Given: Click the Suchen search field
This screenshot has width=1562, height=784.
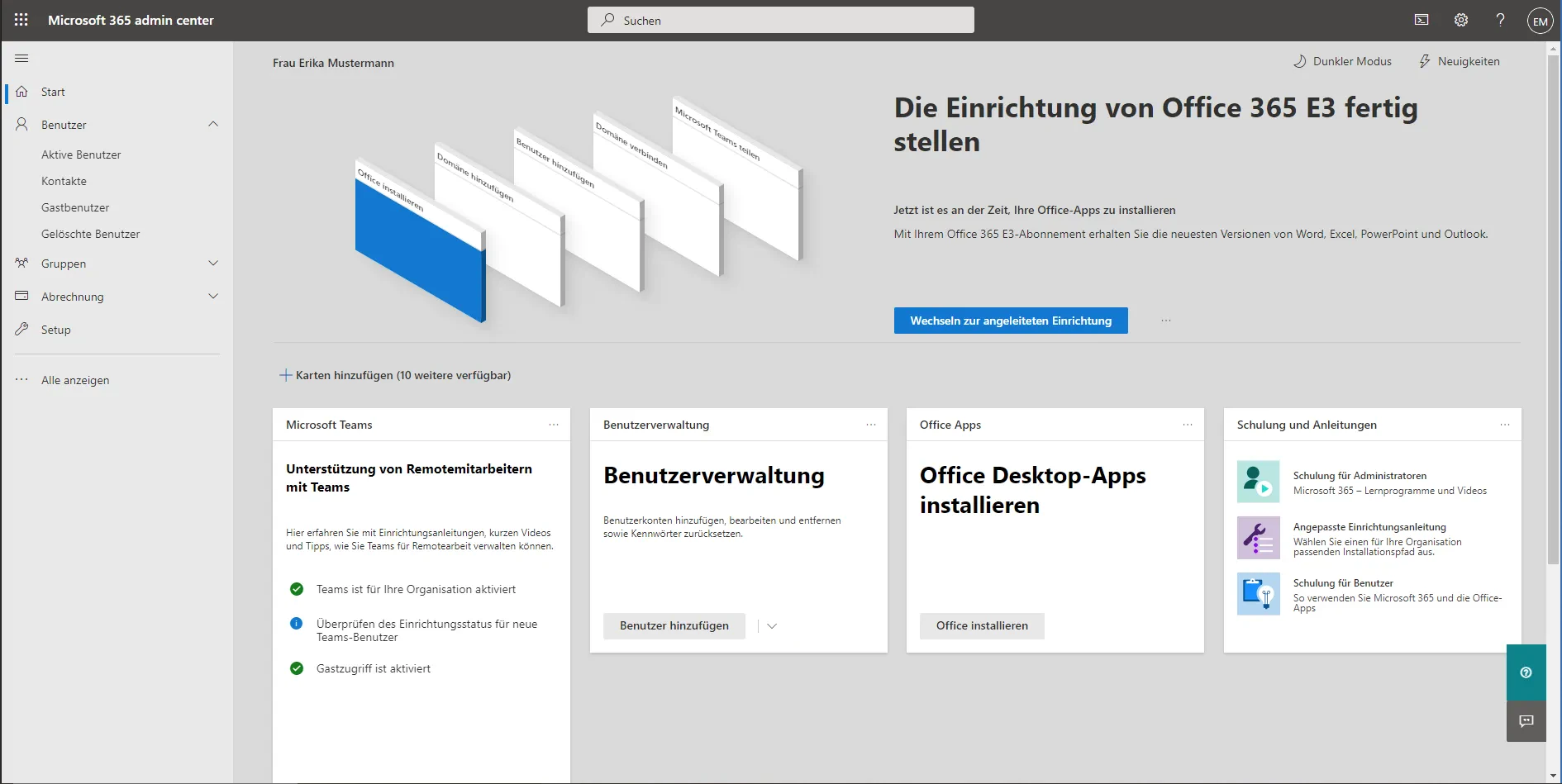Looking at the screenshot, I should tap(781, 20).
